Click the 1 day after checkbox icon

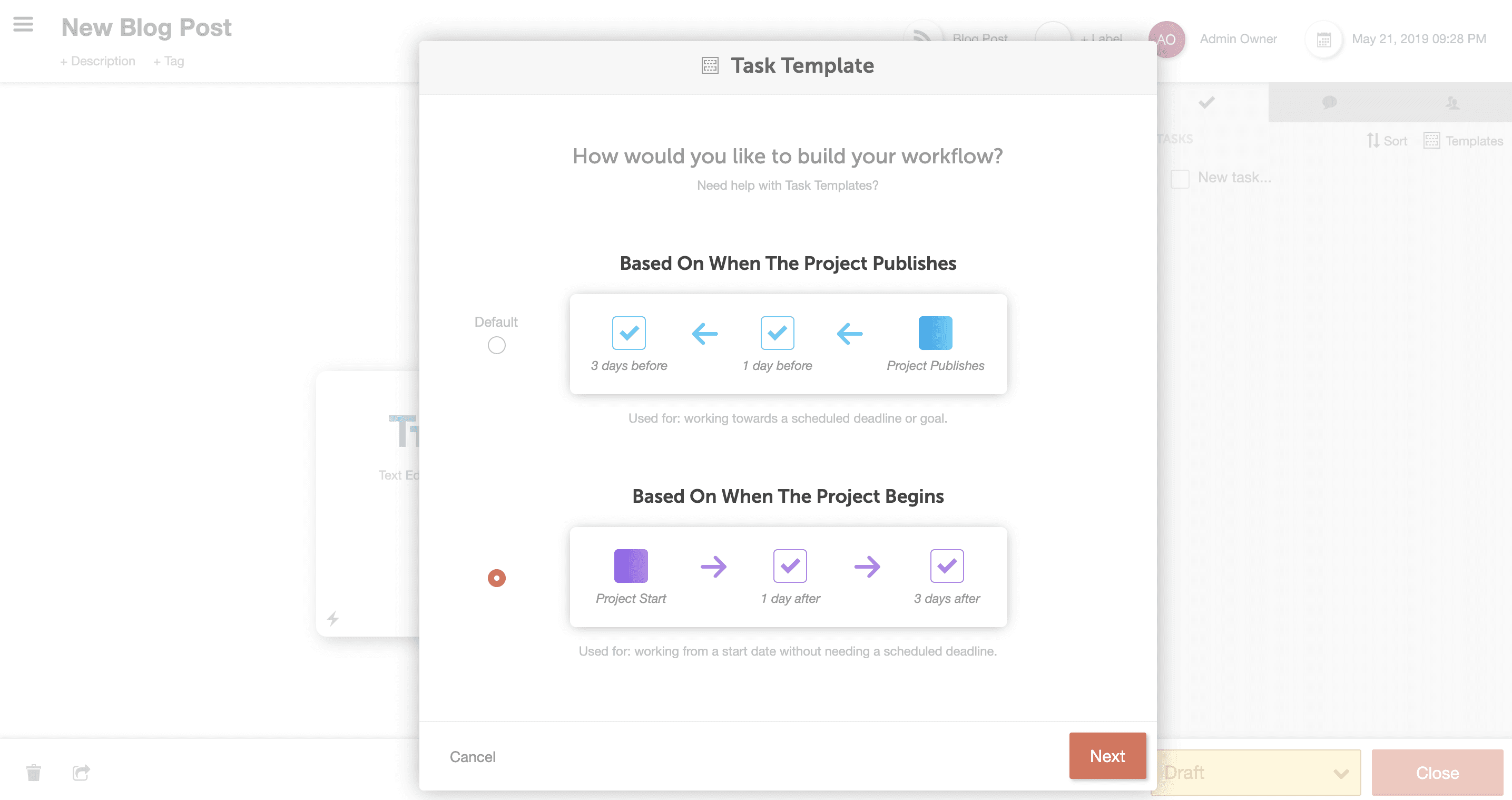(x=790, y=565)
